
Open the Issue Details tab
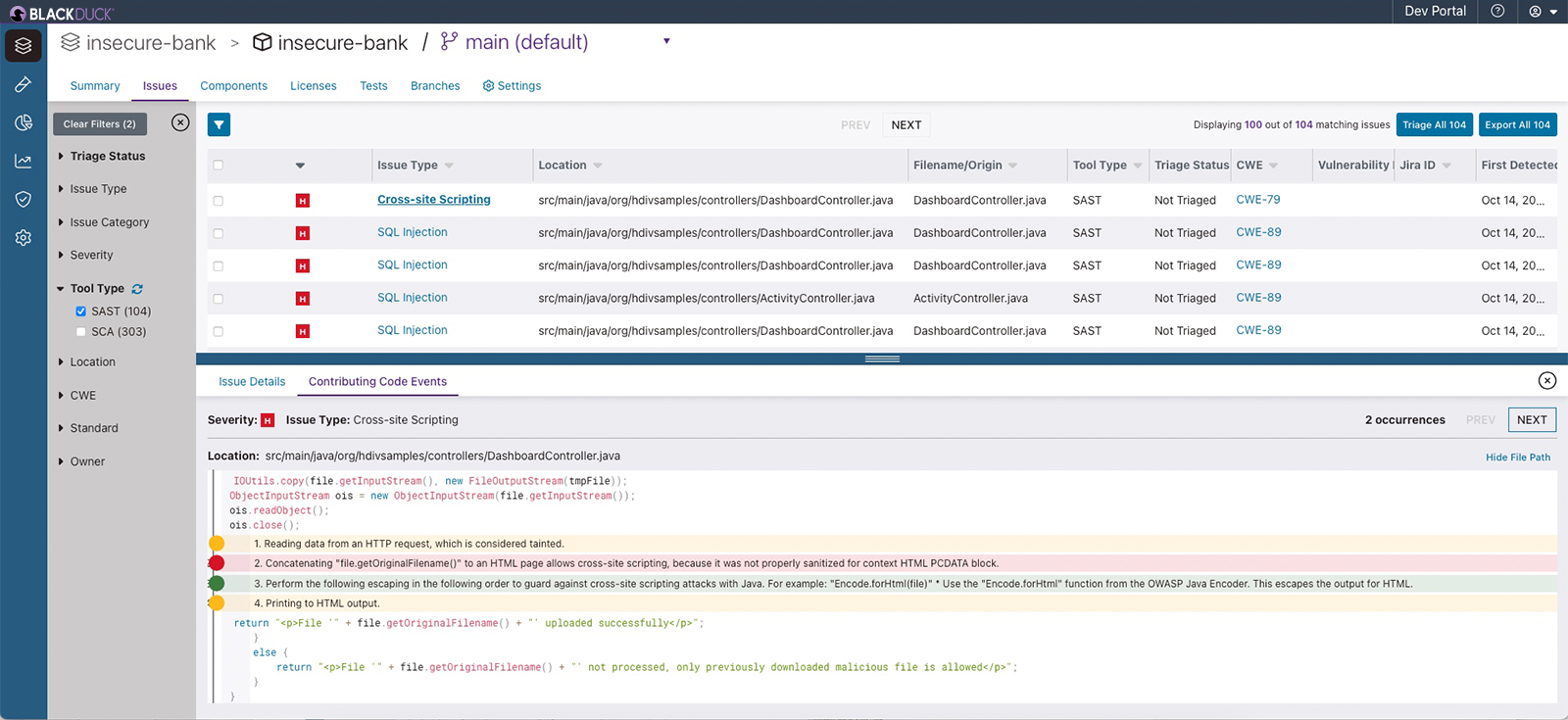pyautogui.click(x=252, y=382)
